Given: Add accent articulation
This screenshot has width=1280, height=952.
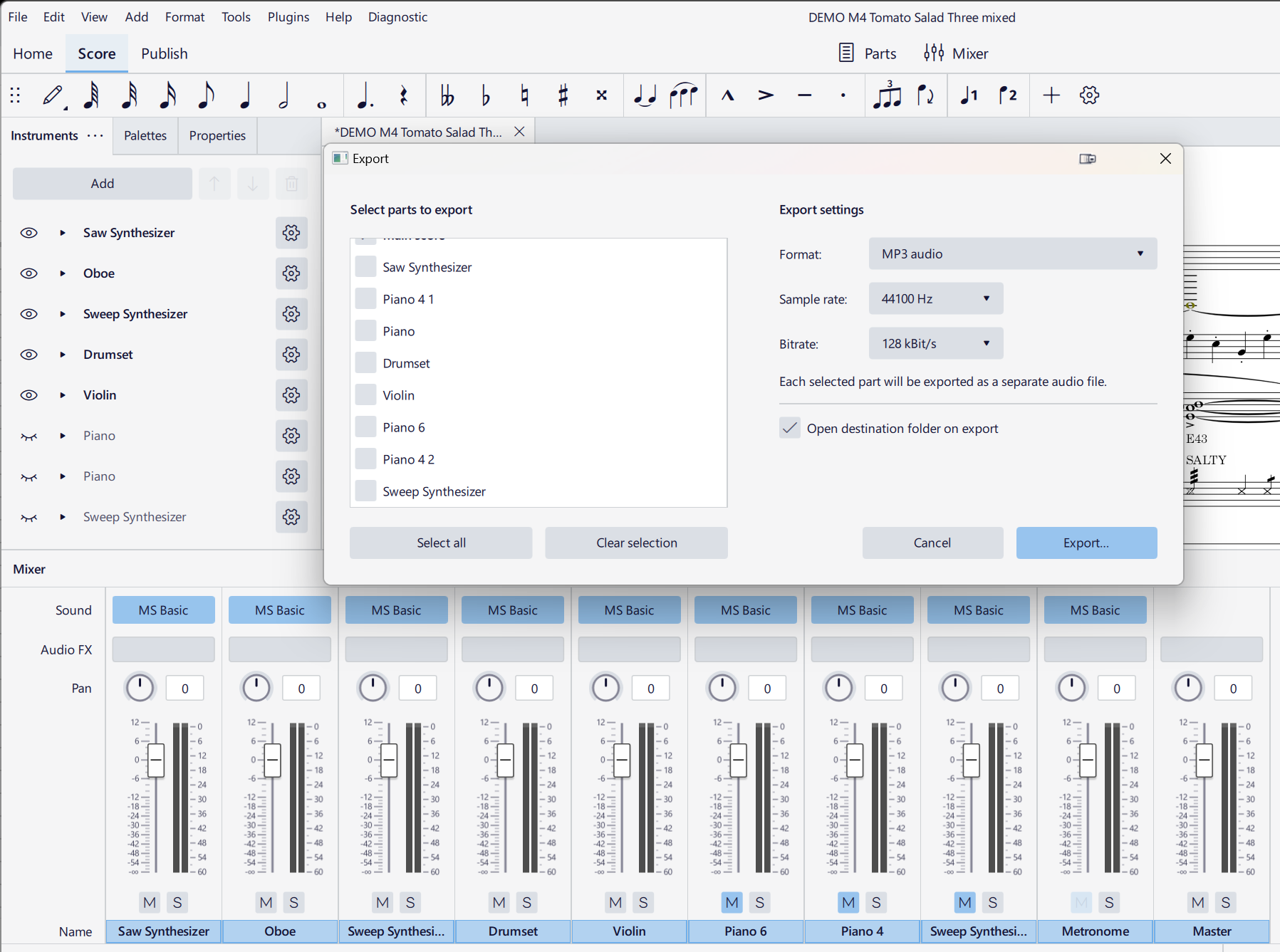Looking at the screenshot, I should point(766,95).
